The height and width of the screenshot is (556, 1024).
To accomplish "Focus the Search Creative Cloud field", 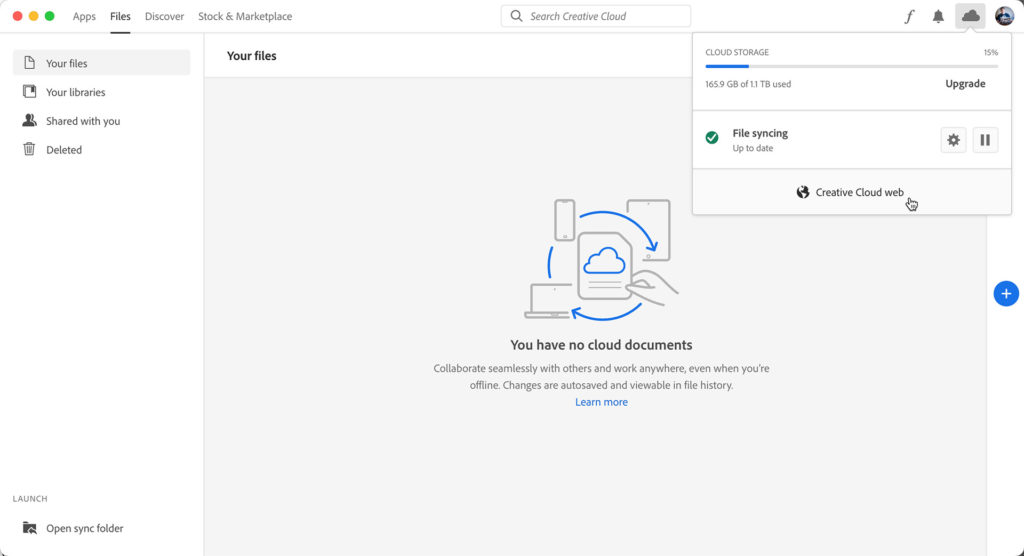I will 596,16.
